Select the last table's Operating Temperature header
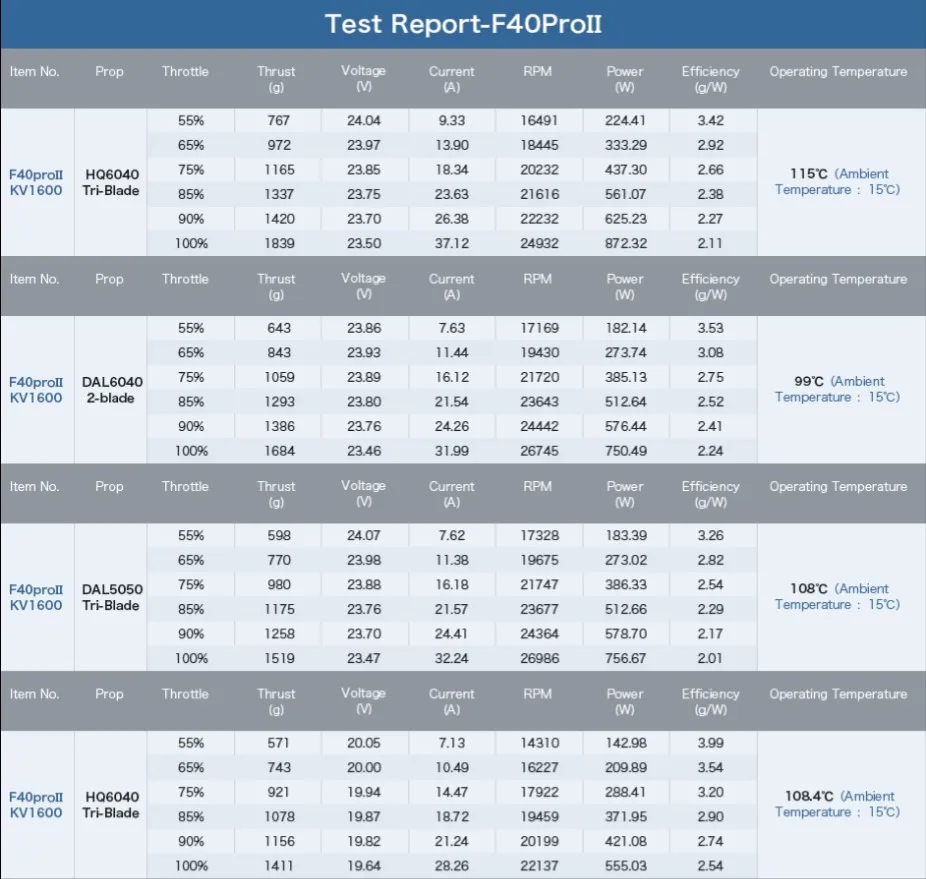Viewport: 926px width, 879px height. [838, 694]
